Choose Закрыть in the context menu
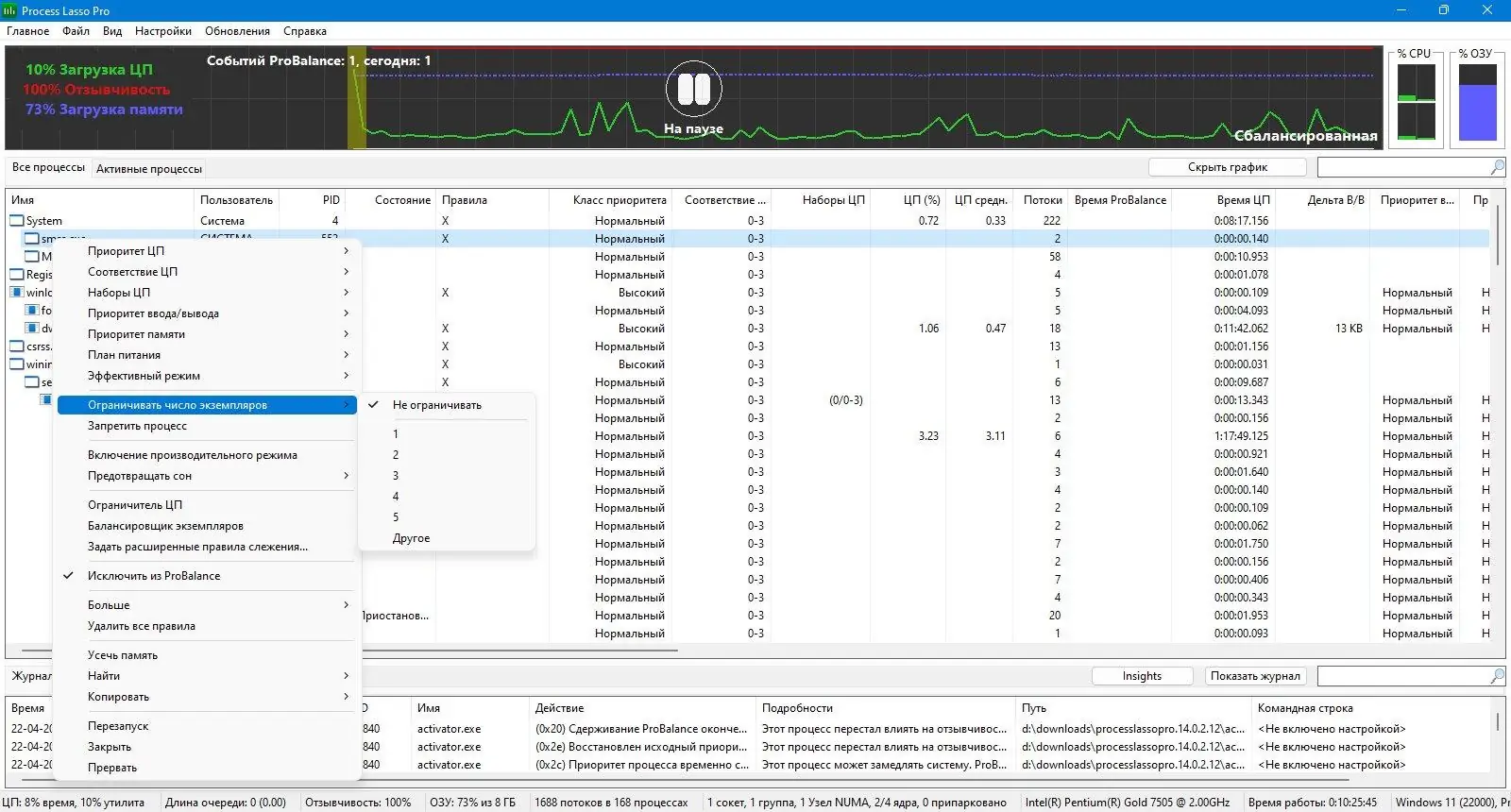 (x=207, y=747)
